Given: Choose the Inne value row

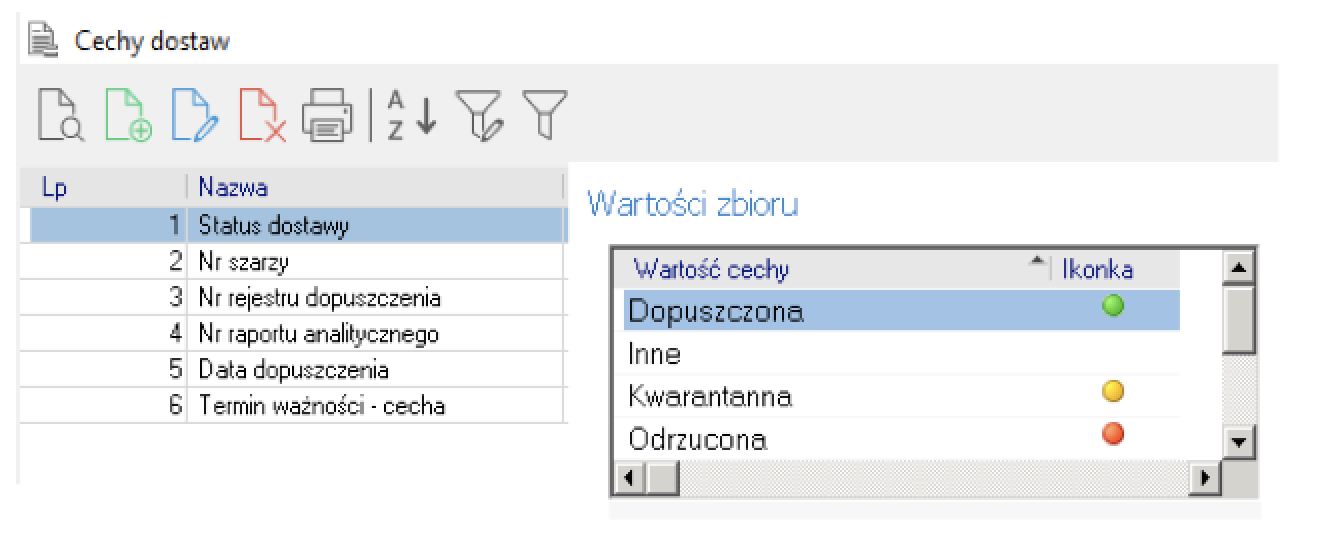Looking at the screenshot, I should point(655,354).
